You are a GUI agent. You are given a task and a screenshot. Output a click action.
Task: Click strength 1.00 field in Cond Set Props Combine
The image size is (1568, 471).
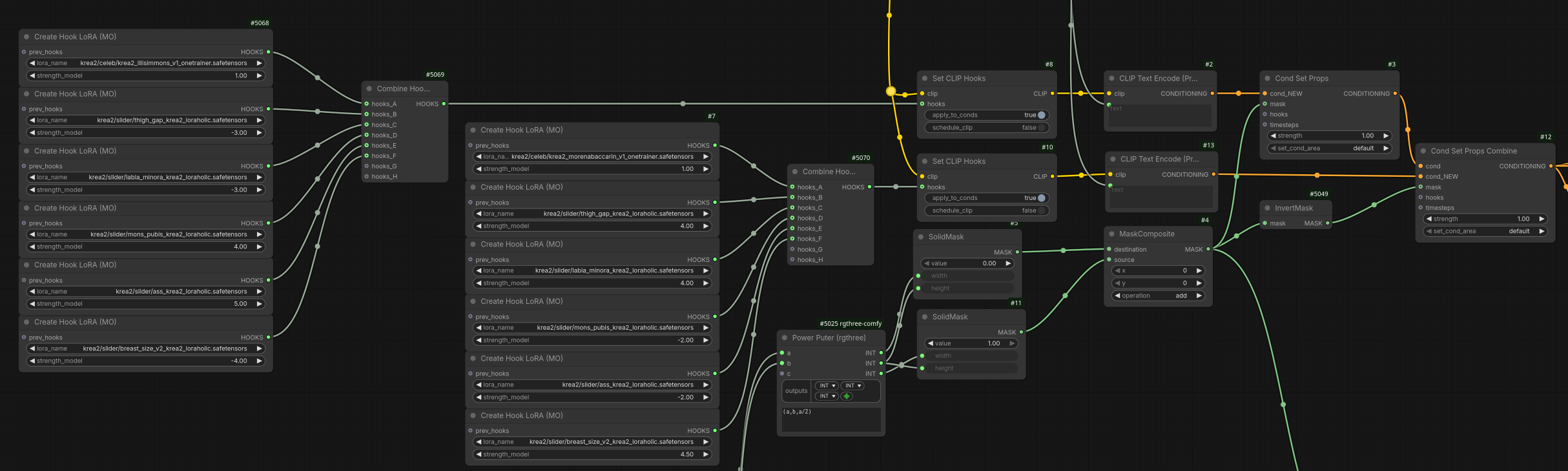tap(1485, 219)
